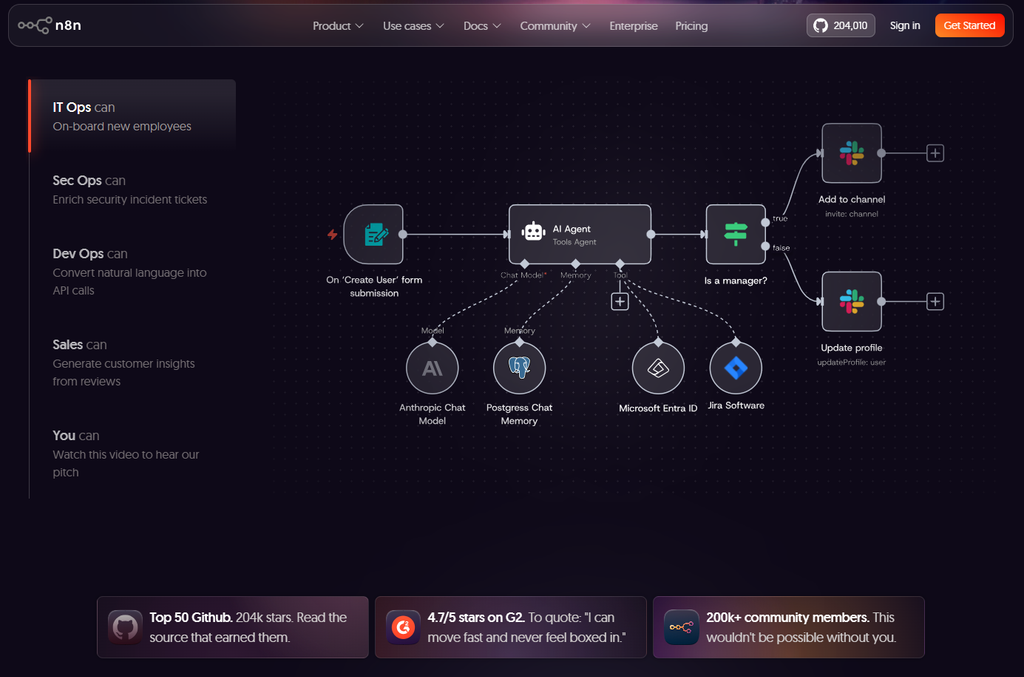Open the 200k+ community members card

(x=789, y=627)
